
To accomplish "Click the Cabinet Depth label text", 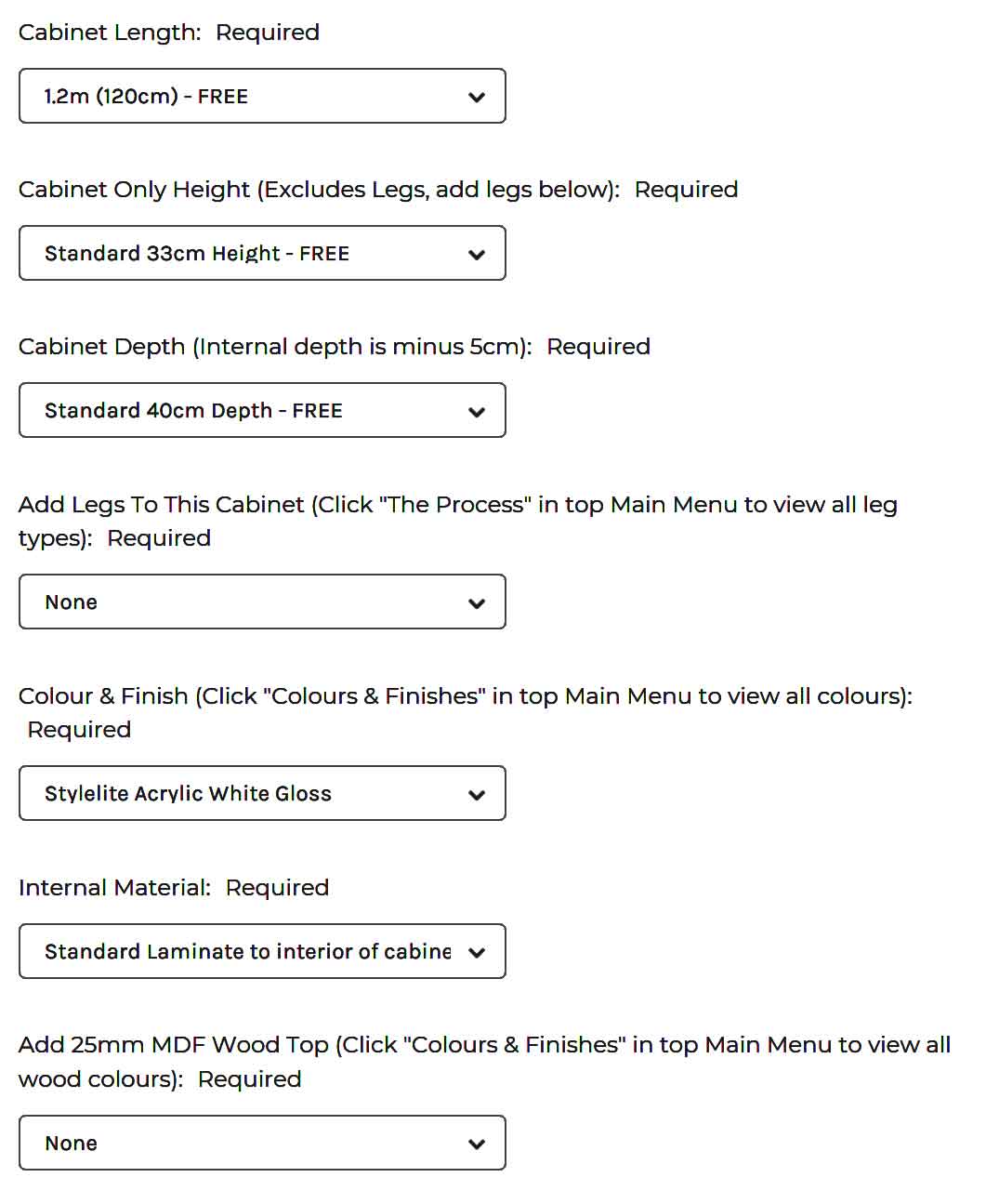I will pyautogui.click(x=275, y=347).
